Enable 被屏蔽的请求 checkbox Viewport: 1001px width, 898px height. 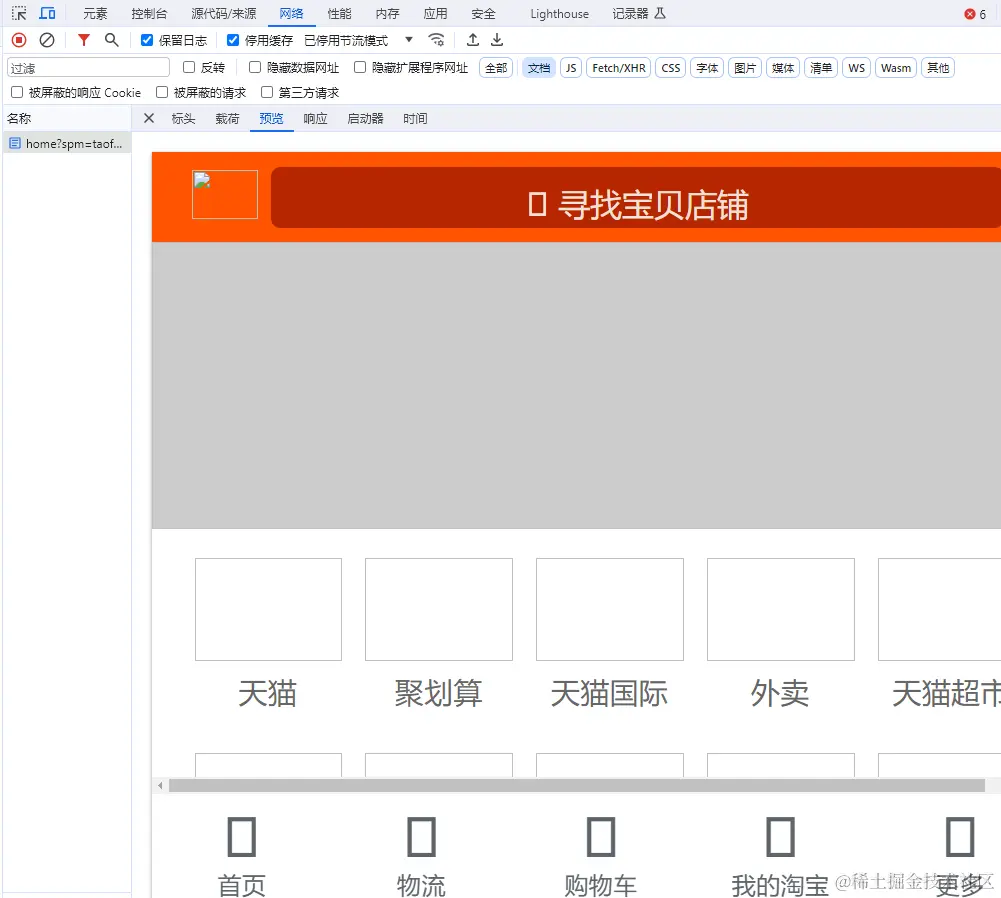tap(162, 93)
